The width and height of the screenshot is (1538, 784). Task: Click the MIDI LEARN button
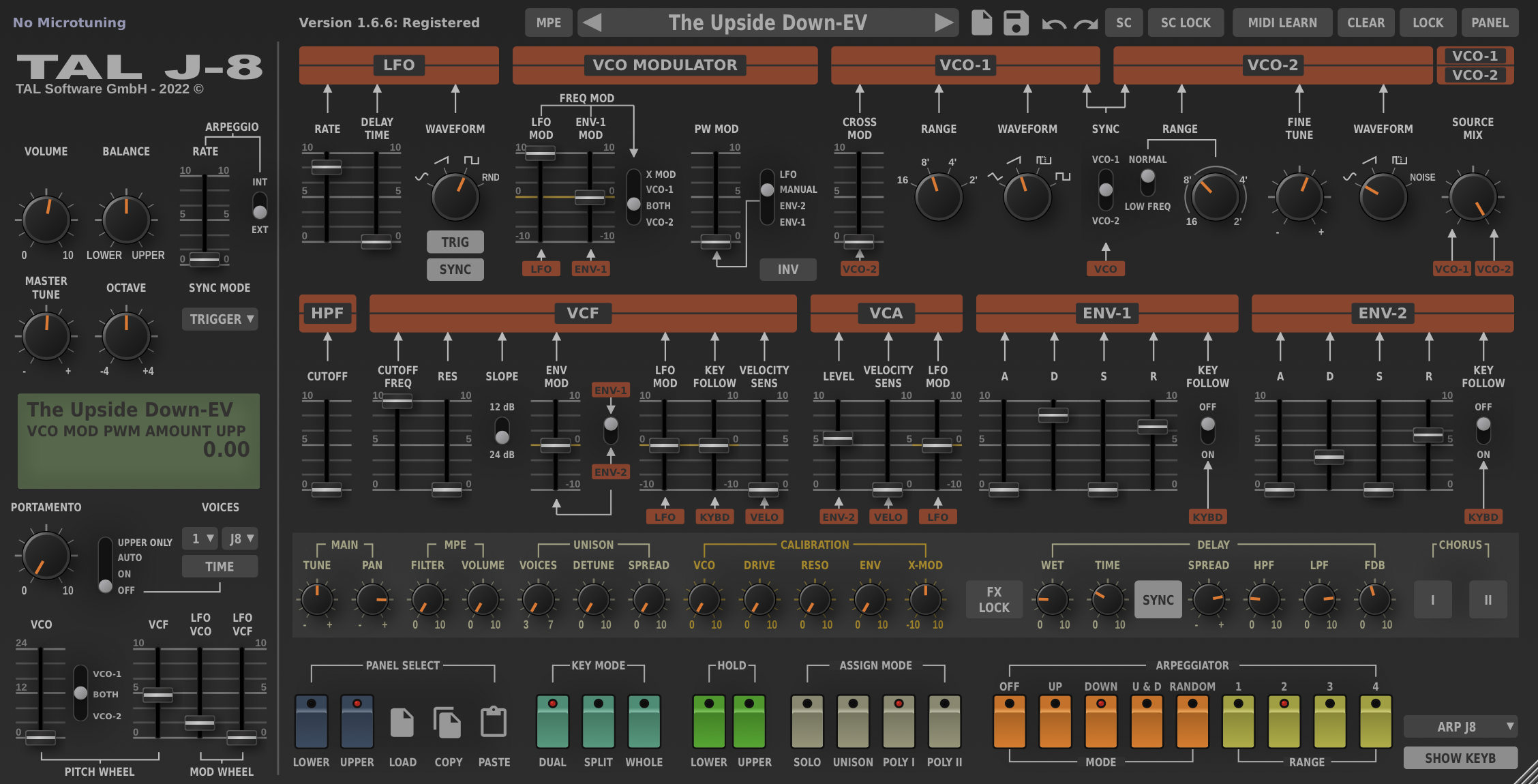(x=1282, y=22)
